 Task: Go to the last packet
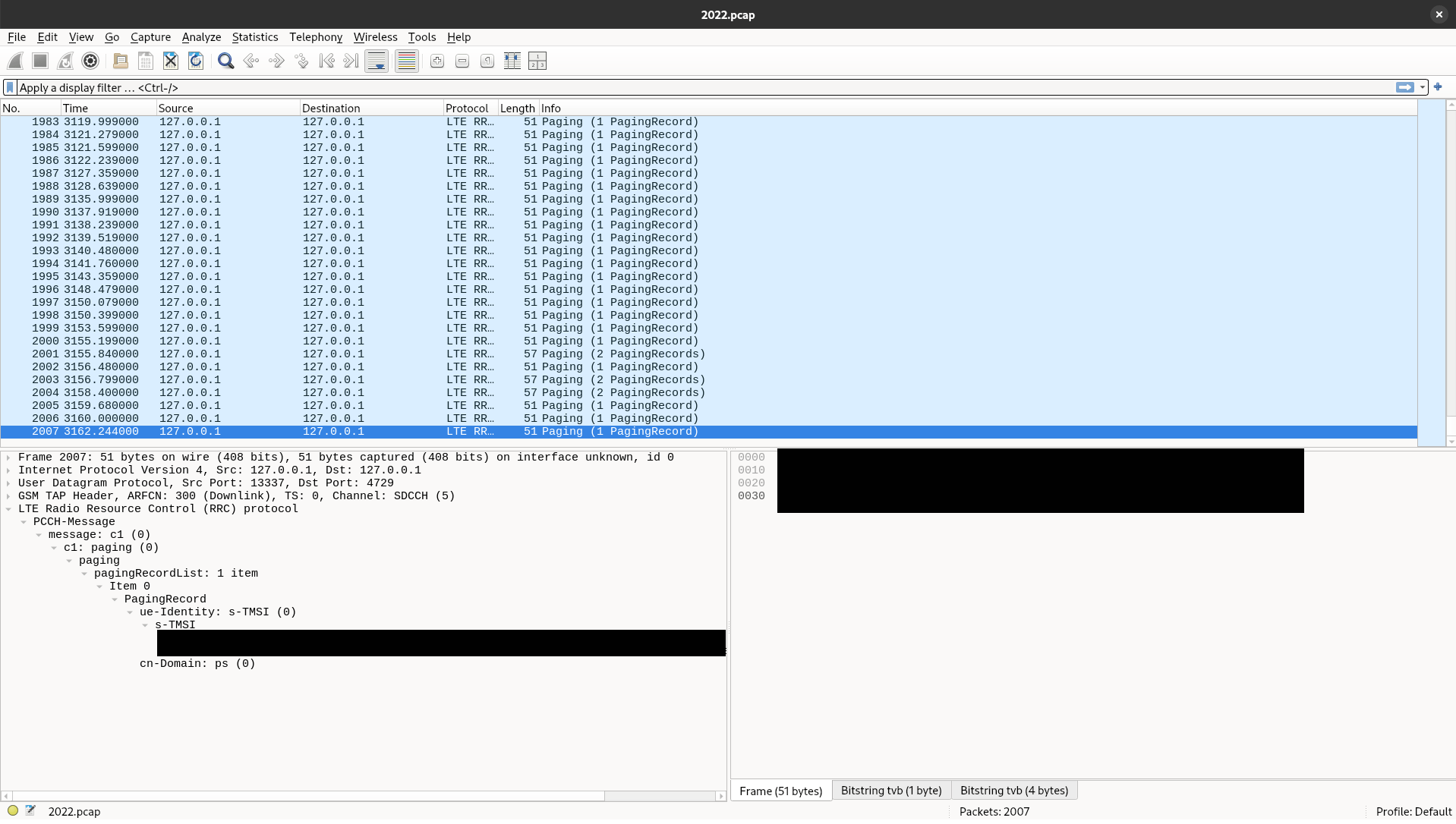click(351, 61)
